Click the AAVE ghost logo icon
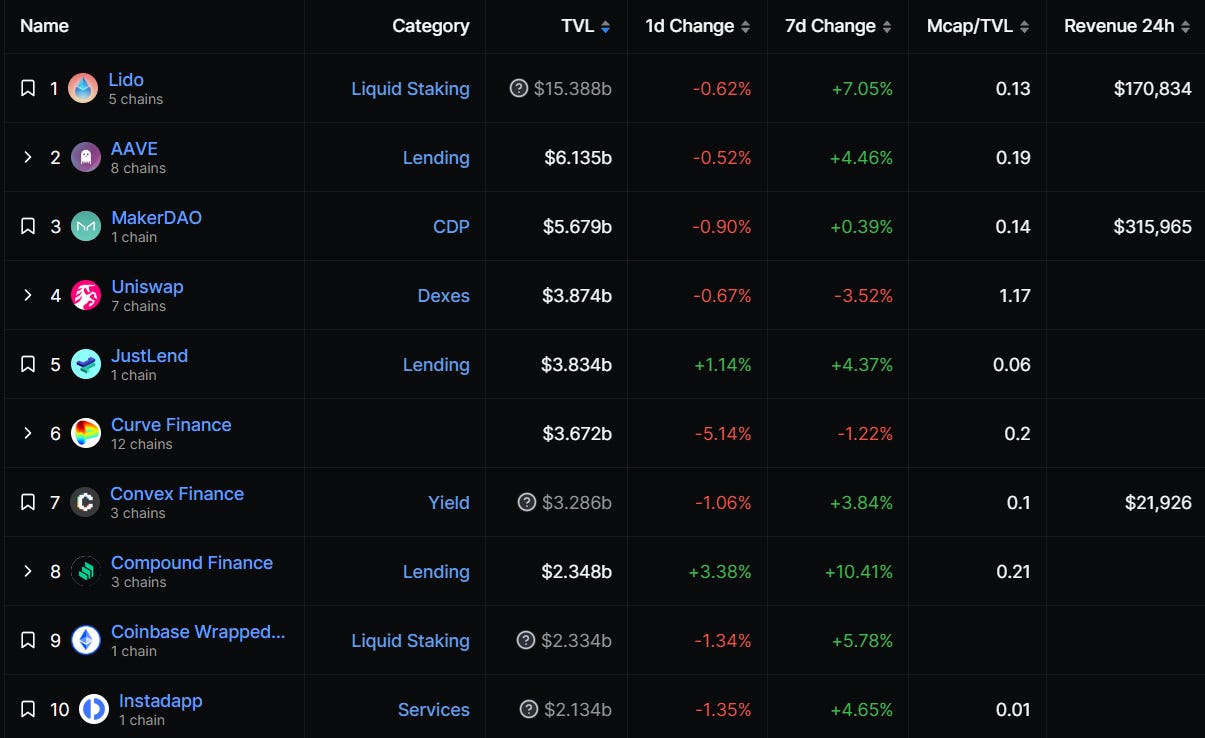The image size is (1205, 738). (86, 157)
